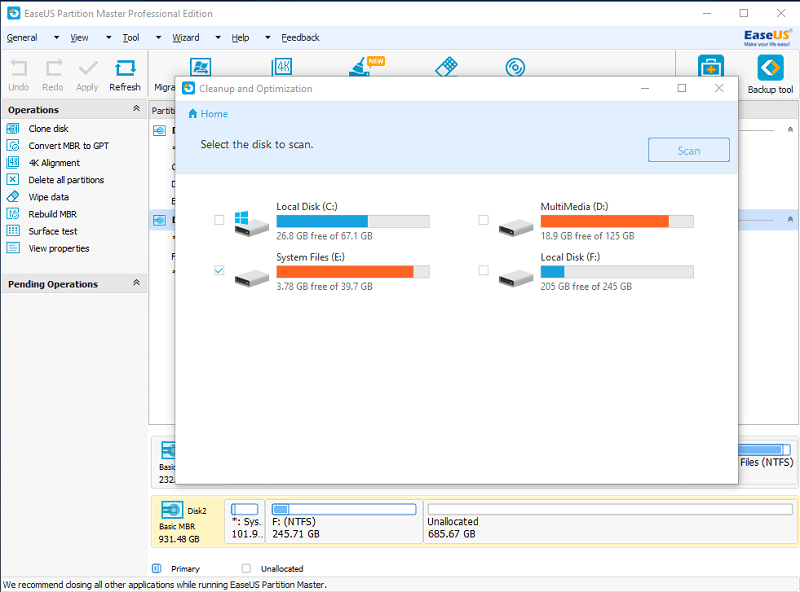Click the MultiMedia (D:) drive icon

[x=516, y=228]
